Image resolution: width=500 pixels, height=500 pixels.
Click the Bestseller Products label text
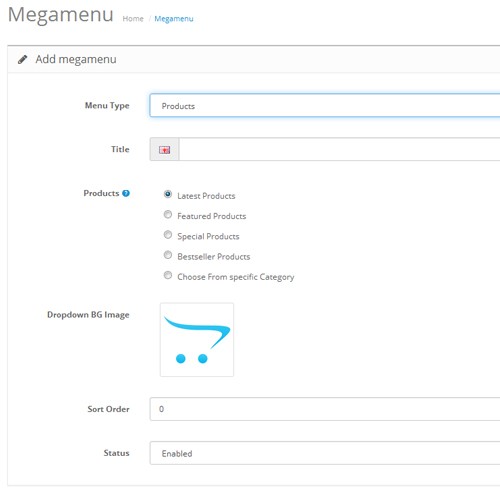[x=214, y=257]
